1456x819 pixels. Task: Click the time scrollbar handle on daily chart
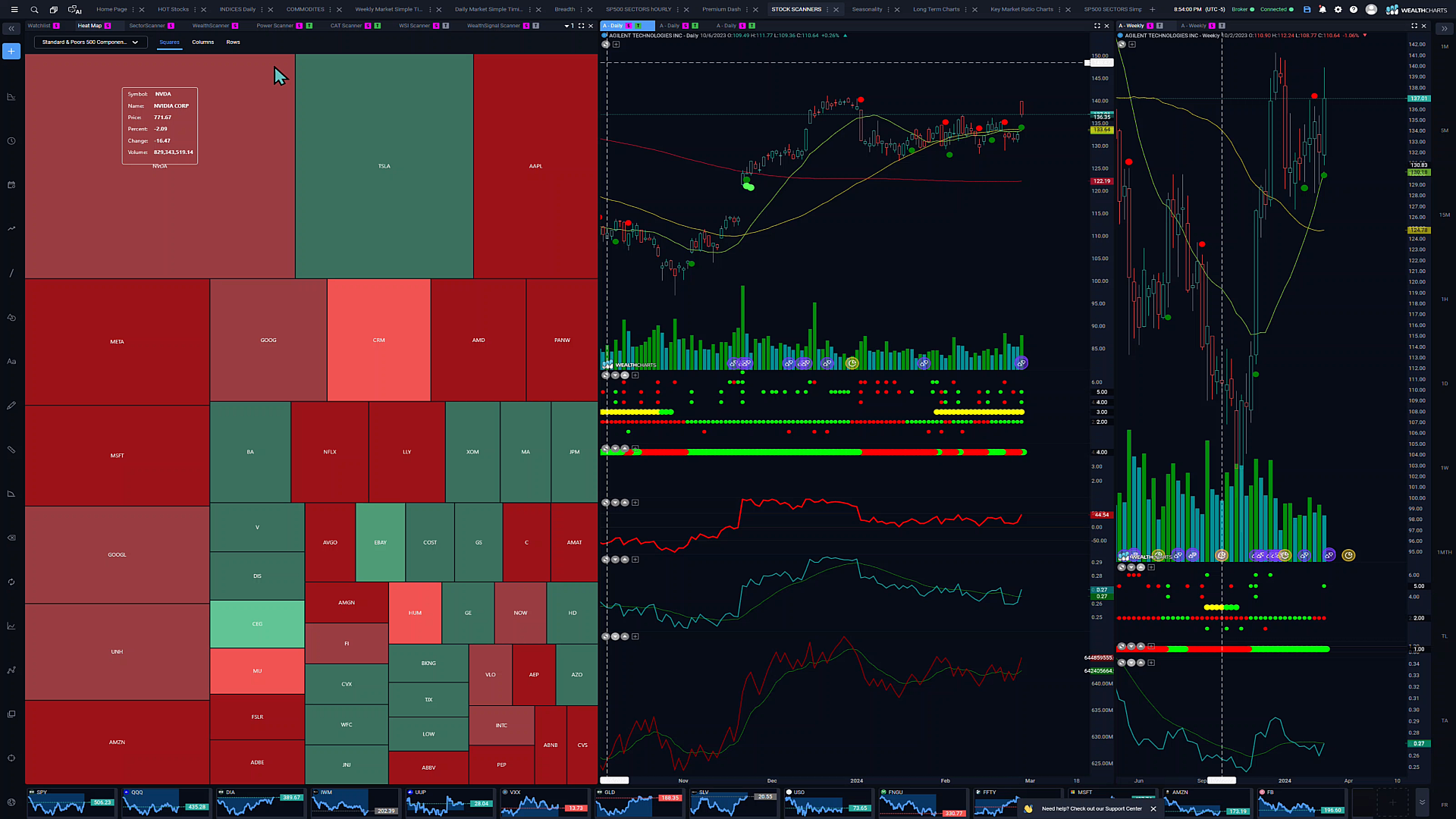[614, 780]
